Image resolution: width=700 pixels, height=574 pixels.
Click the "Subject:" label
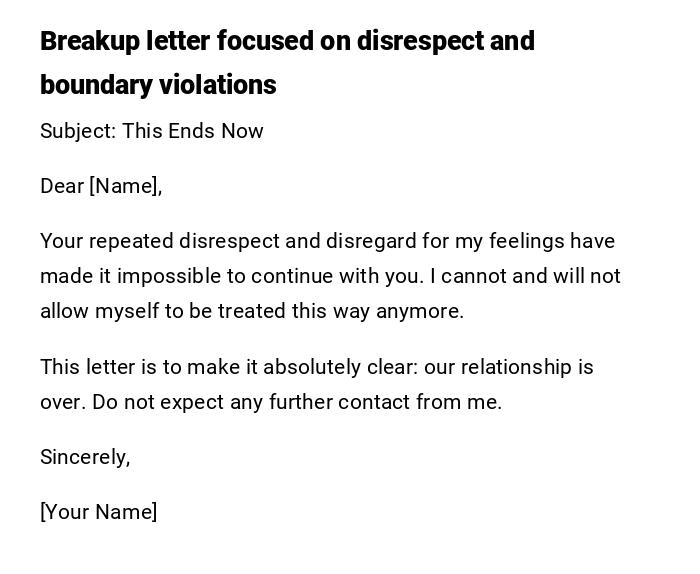click(x=77, y=131)
